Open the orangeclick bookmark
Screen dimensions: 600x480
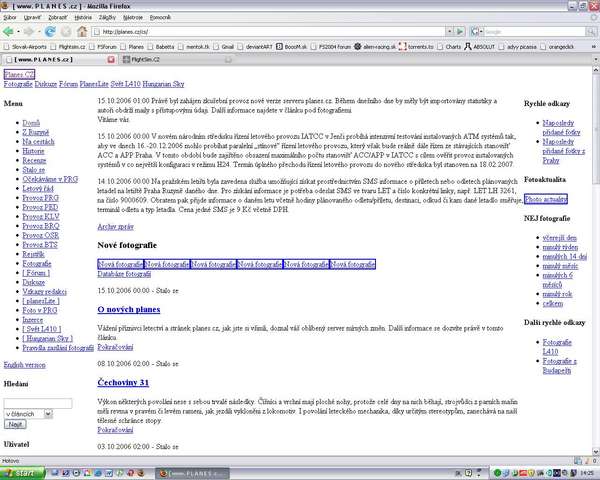557,47
